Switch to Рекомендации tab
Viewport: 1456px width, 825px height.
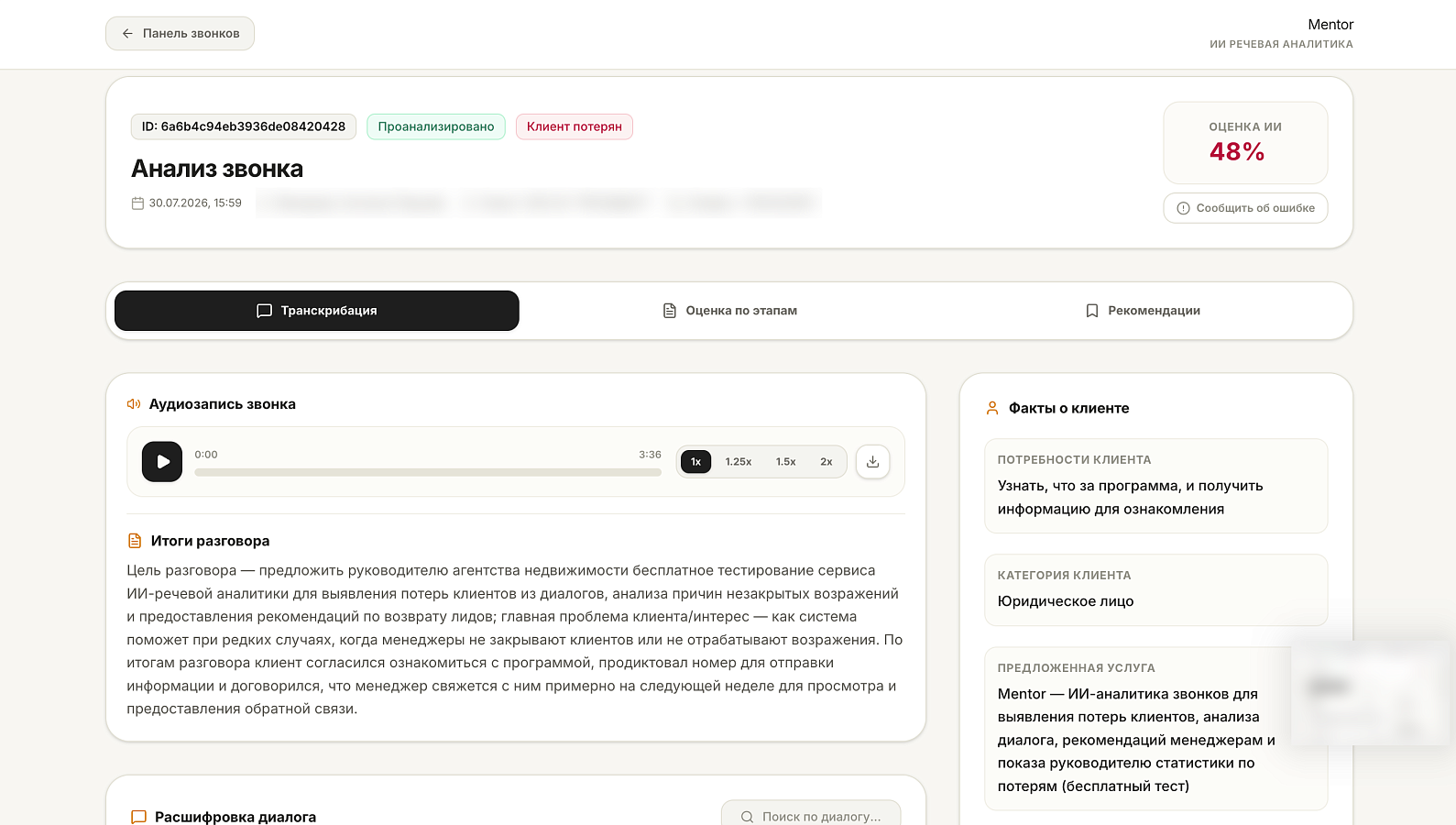coord(1142,311)
